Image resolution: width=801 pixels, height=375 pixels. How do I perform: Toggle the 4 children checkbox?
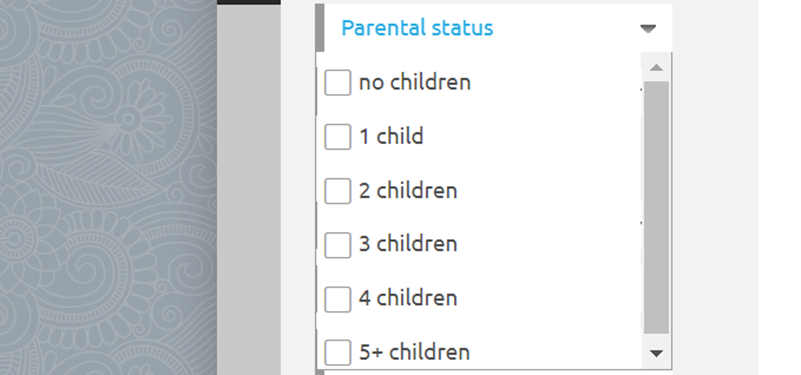click(338, 299)
